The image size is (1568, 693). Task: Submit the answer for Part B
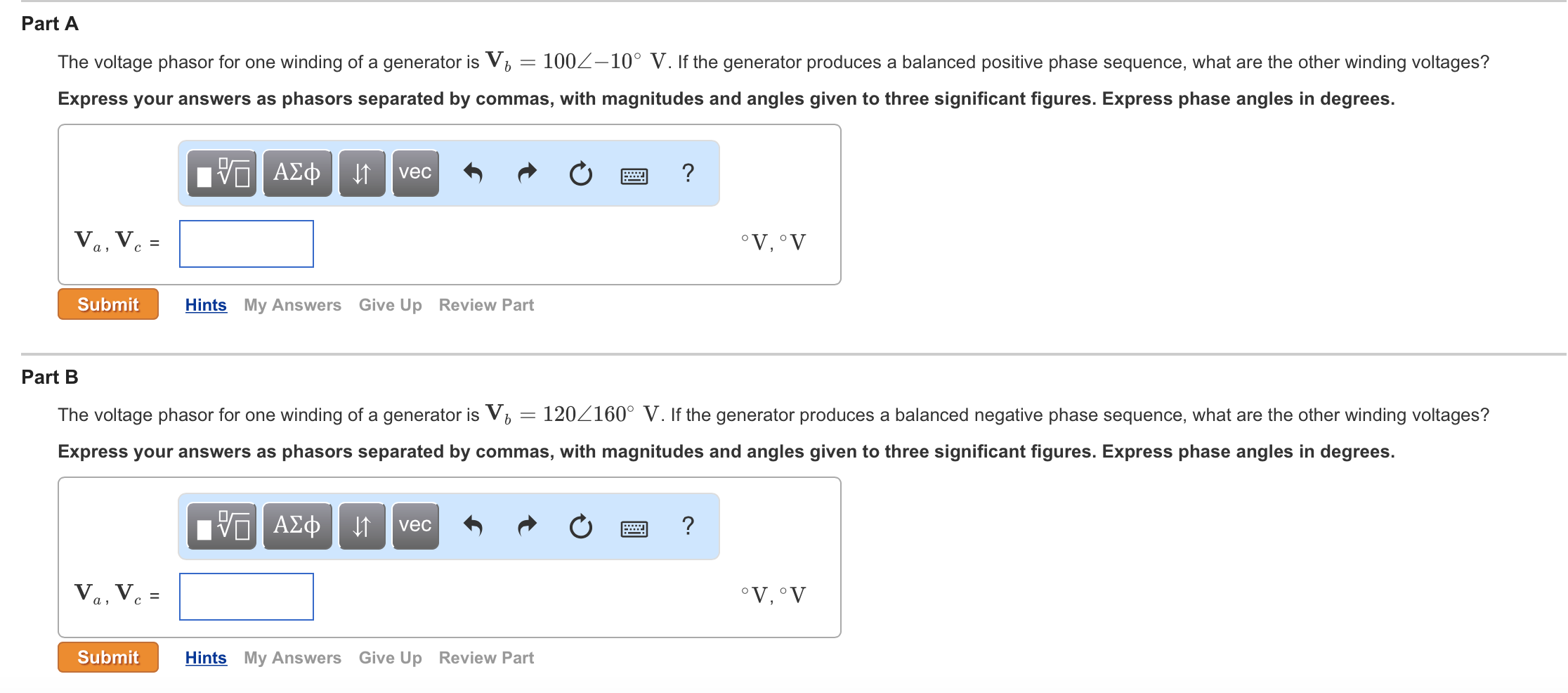pyautogui.click(x=107, y=657)
